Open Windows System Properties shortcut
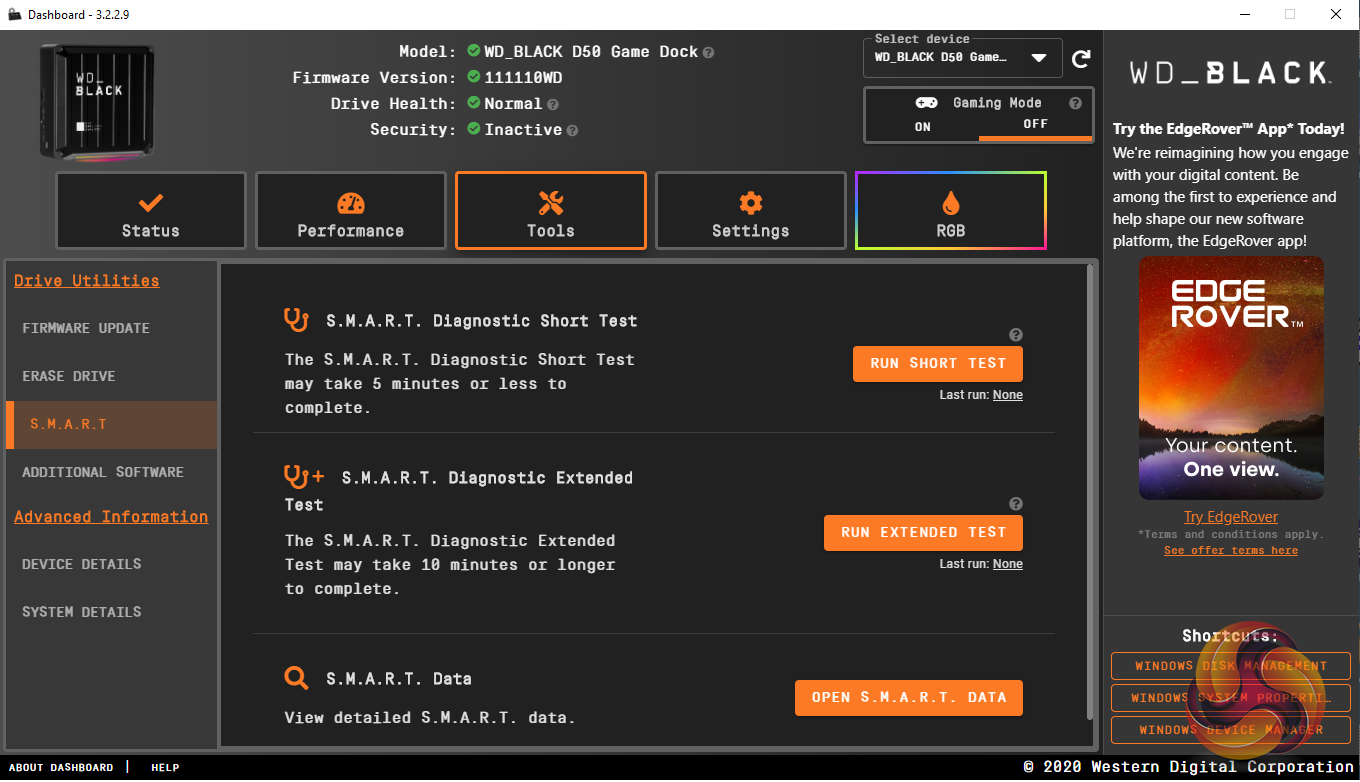Viewport: 1360px width, 782px height. point(1231,698)
